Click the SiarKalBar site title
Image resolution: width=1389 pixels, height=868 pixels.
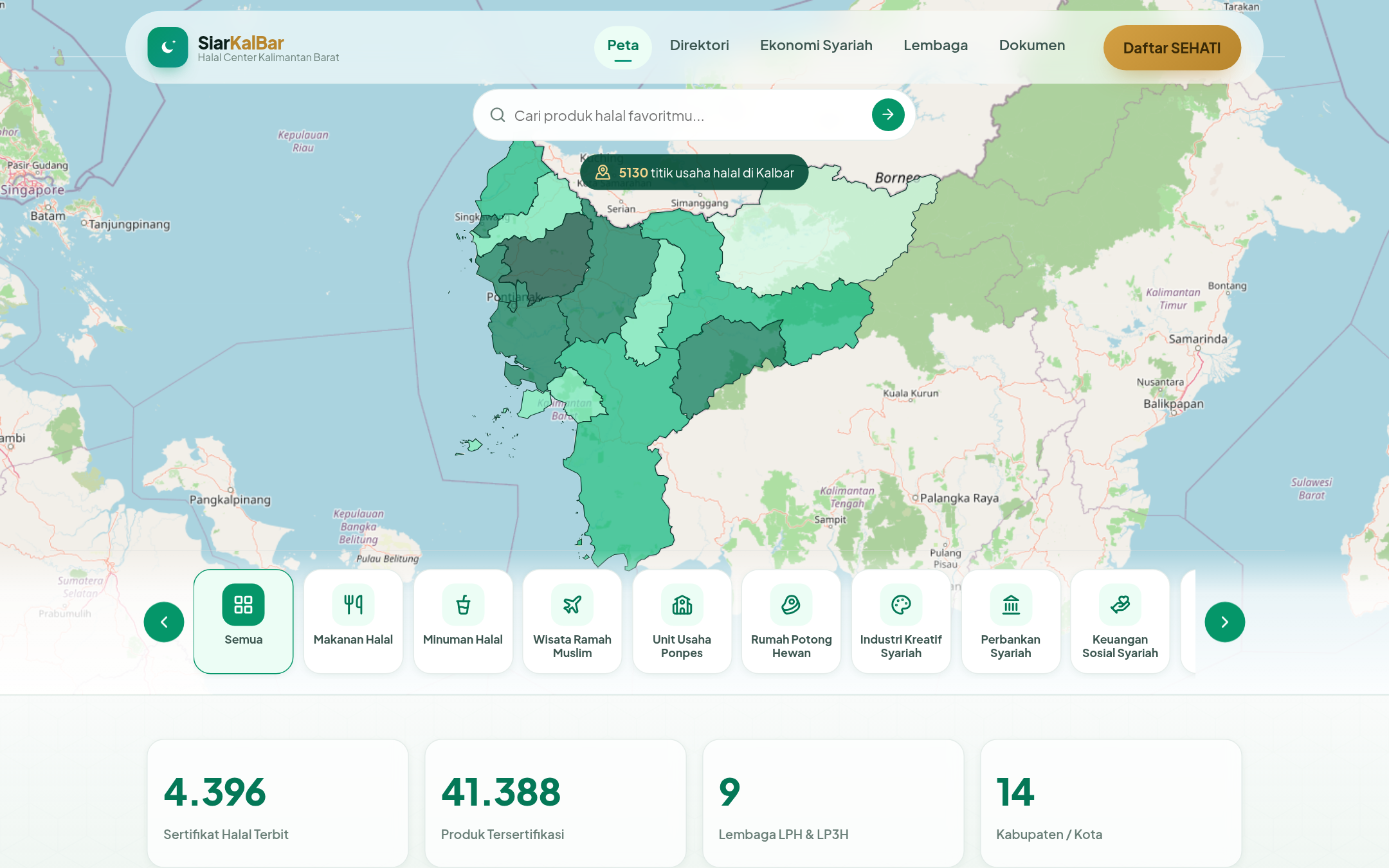[241, 43]
